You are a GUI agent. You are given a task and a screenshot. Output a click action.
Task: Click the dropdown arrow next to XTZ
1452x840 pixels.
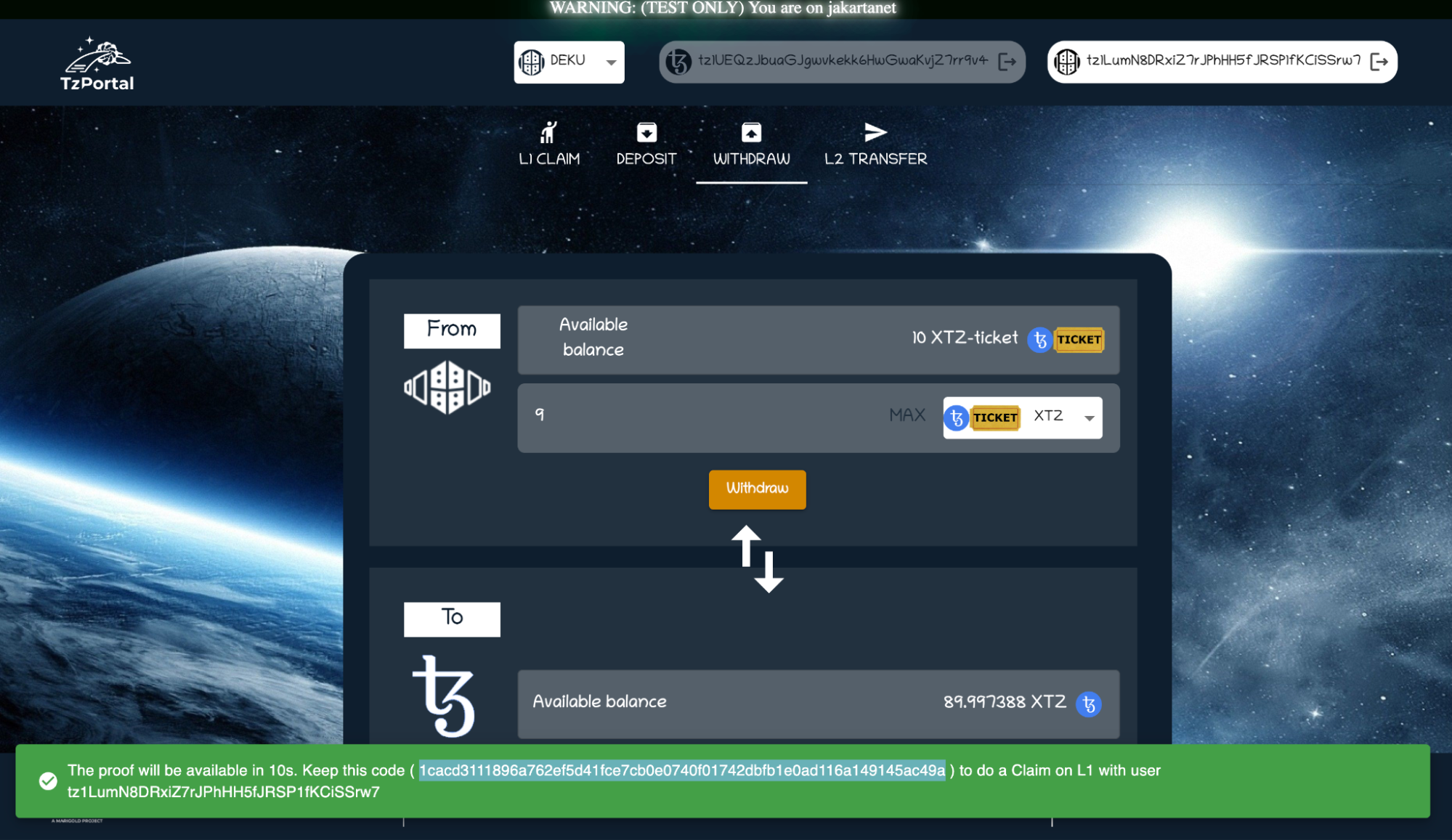click(1089, 418)
